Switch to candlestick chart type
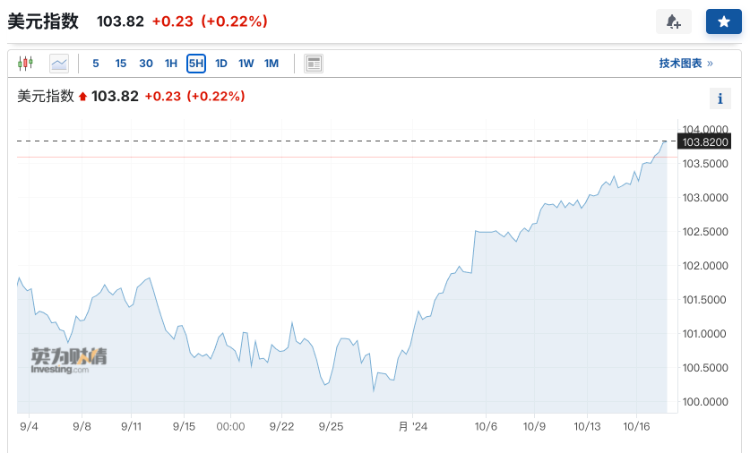This screenshot has height=453, width=750. point(26,63)
